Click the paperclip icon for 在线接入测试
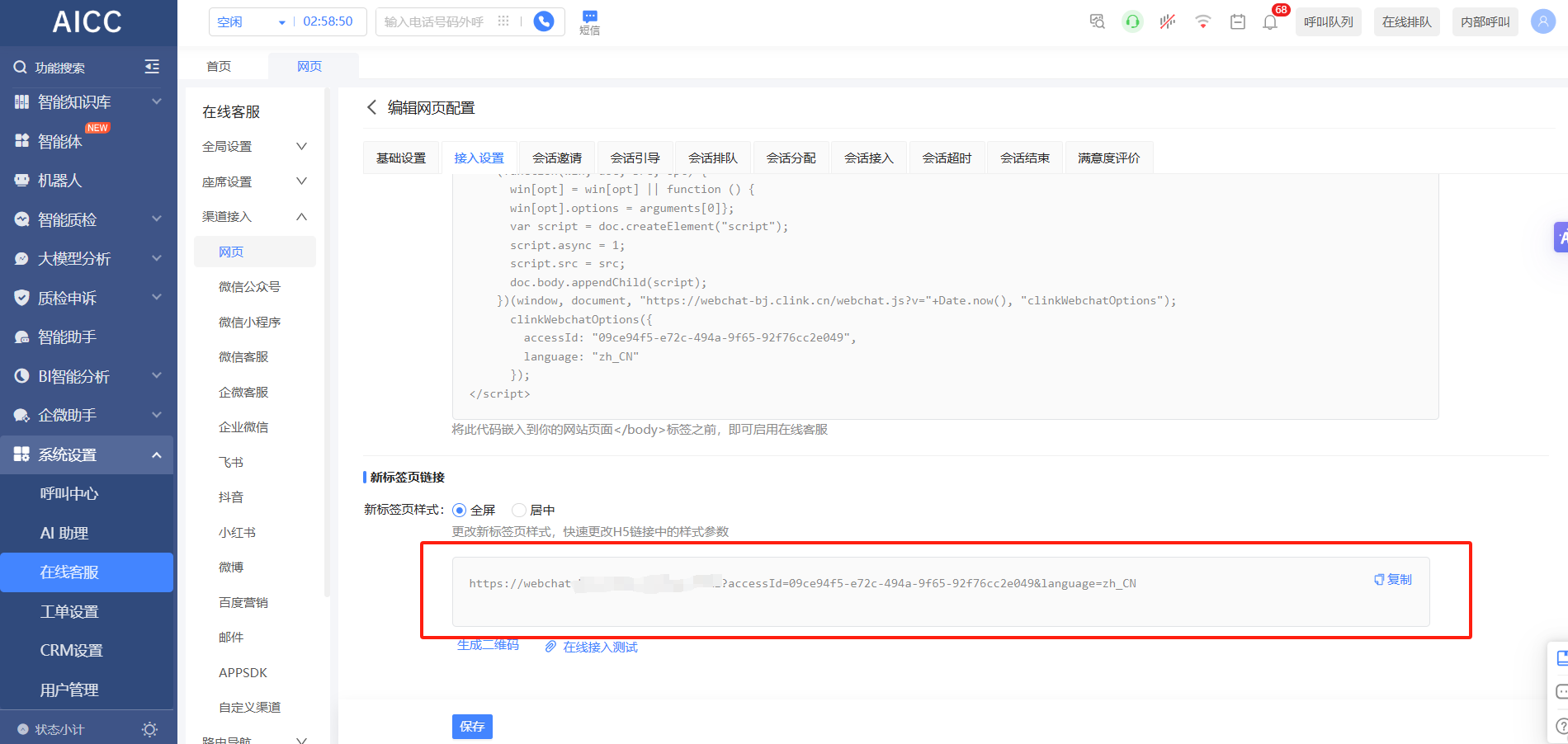This screenshot has height=744, width=1568. (550, 647)
